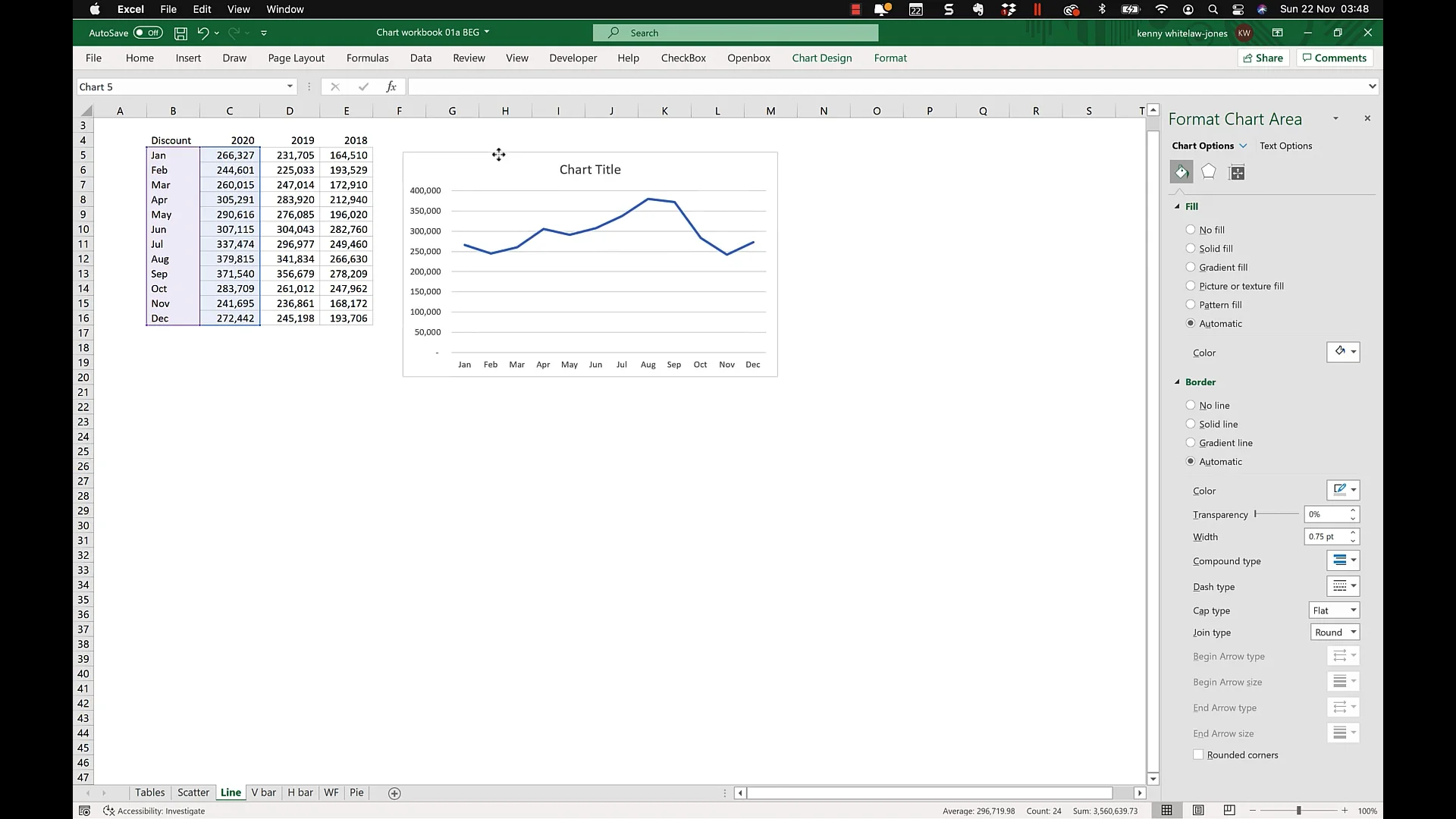Viewport: 1456px width, 819px height.
Task: Click the Share button
Action: click(x=1263, y=58)
